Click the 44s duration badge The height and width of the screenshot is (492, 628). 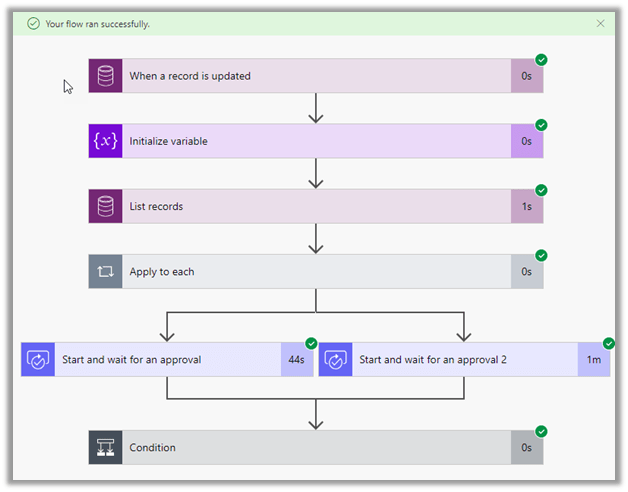(x=296, y=360)
